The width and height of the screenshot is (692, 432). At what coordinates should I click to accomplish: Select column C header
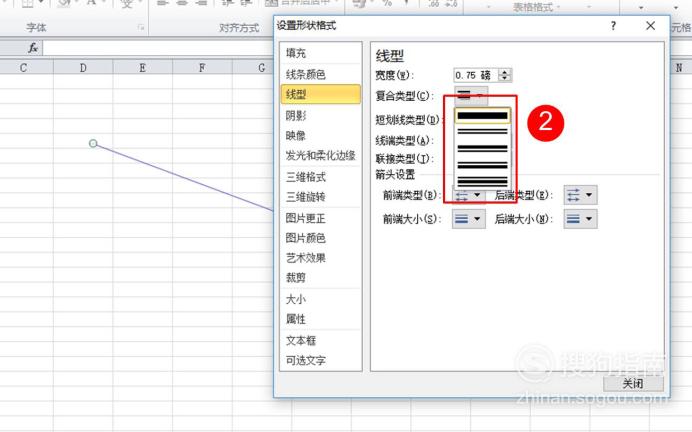tap(24, 68)
